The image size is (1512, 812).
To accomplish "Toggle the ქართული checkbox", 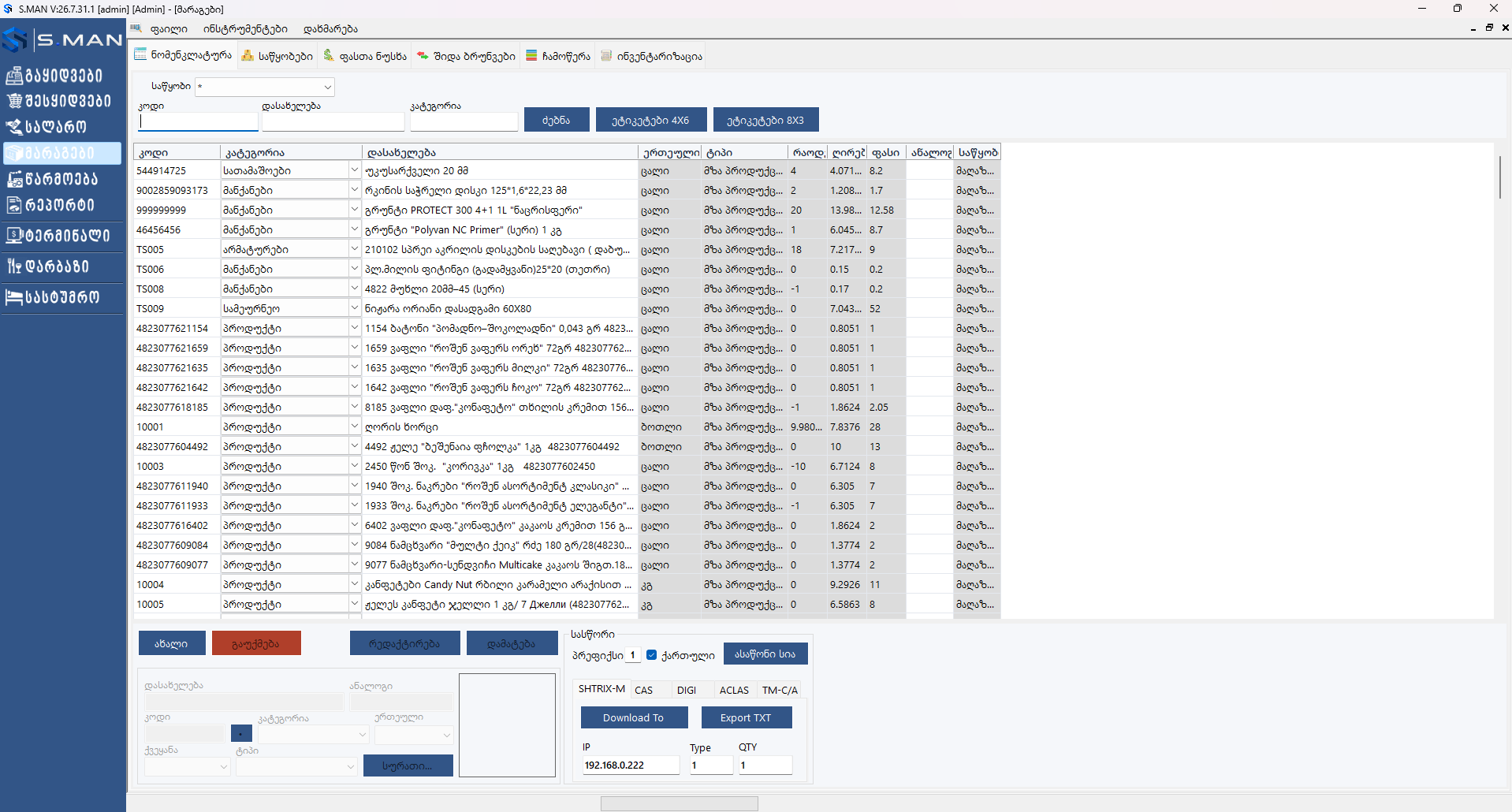I will (651, 654).
